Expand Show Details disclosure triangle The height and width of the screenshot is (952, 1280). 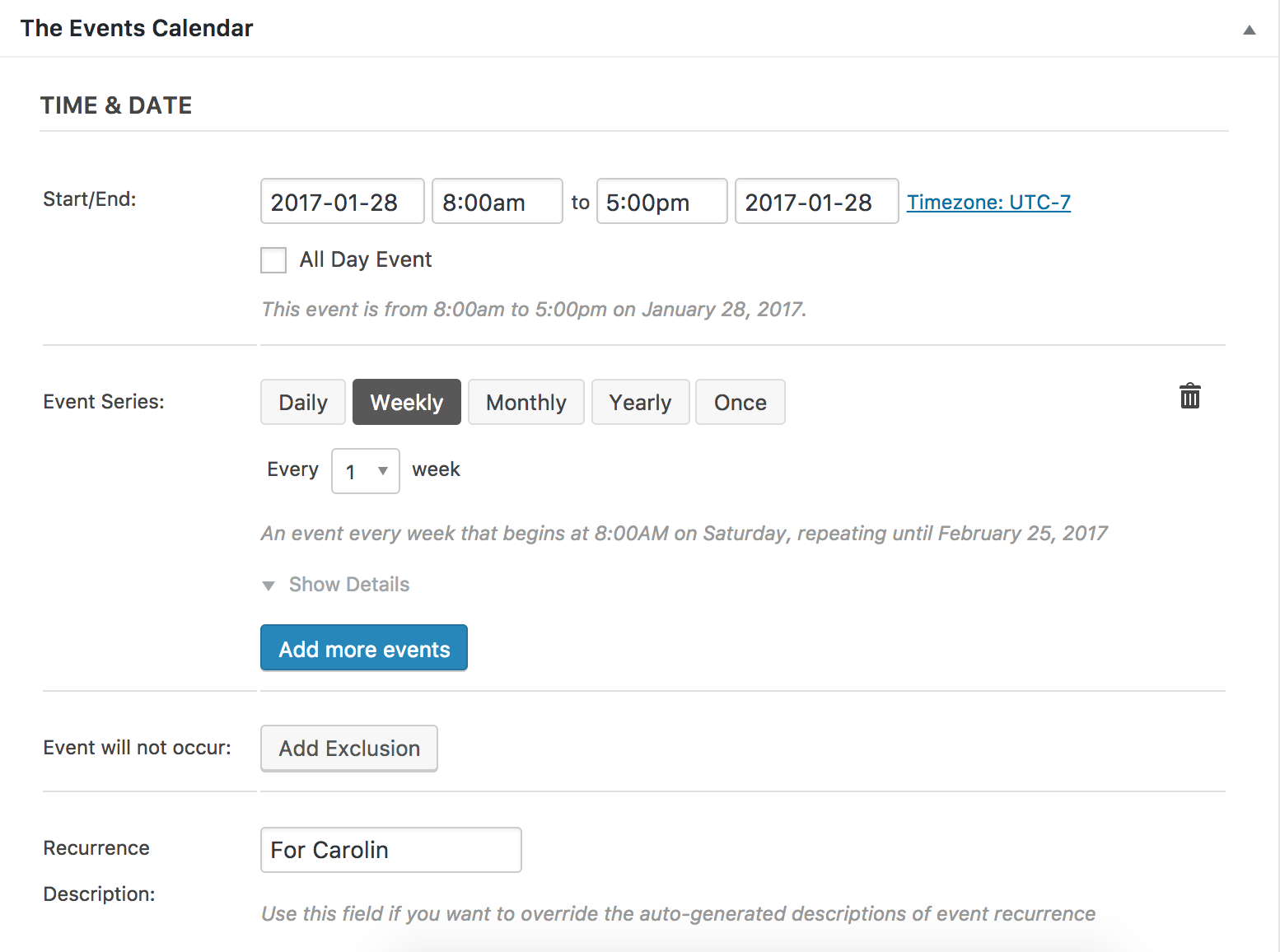269,586
